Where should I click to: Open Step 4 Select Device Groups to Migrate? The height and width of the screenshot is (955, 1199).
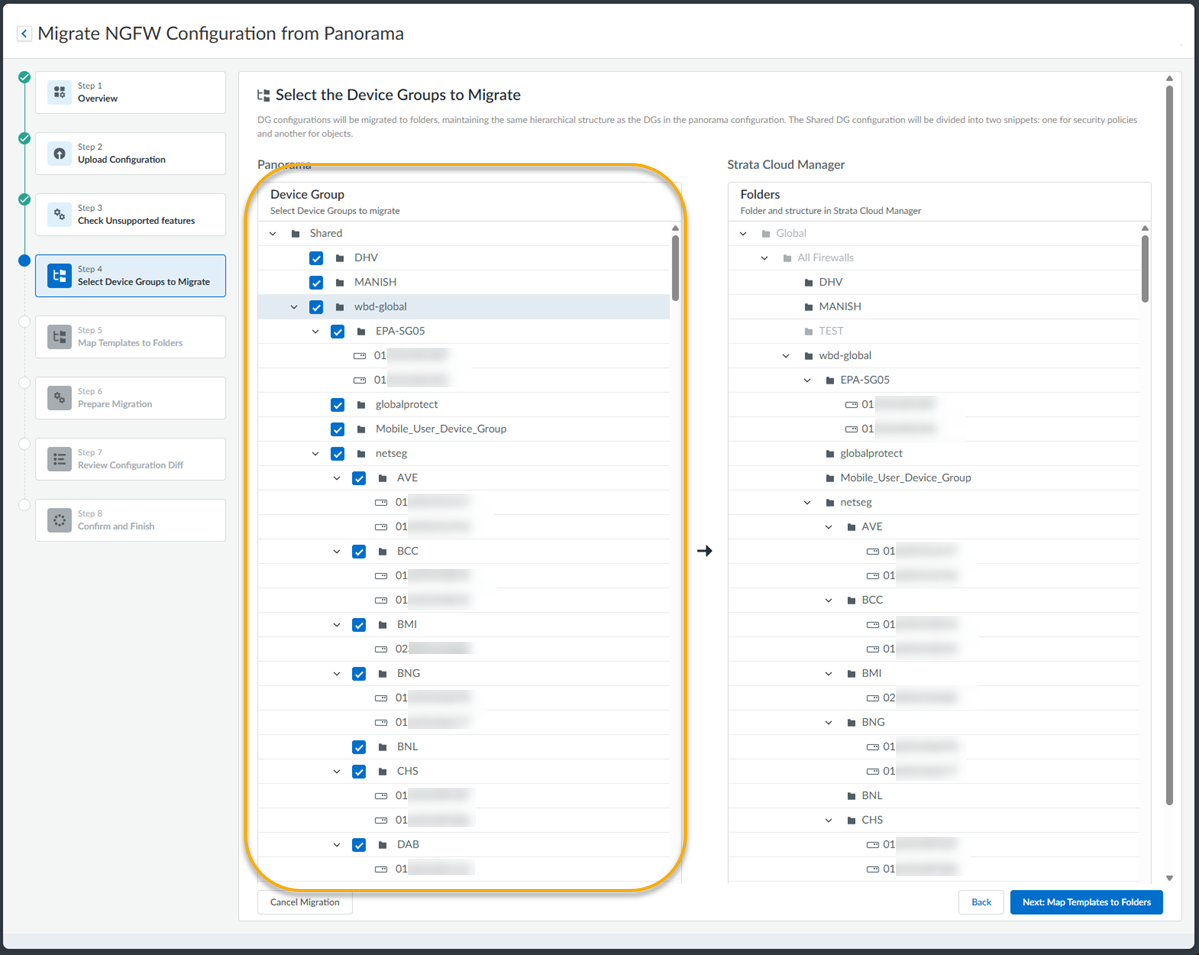point(130,276)
